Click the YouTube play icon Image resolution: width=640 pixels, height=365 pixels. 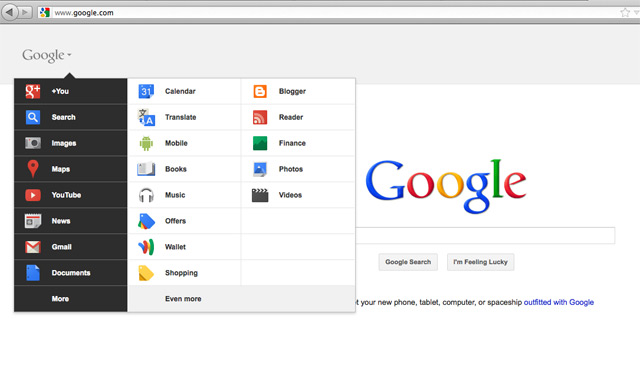click(33, 195)
